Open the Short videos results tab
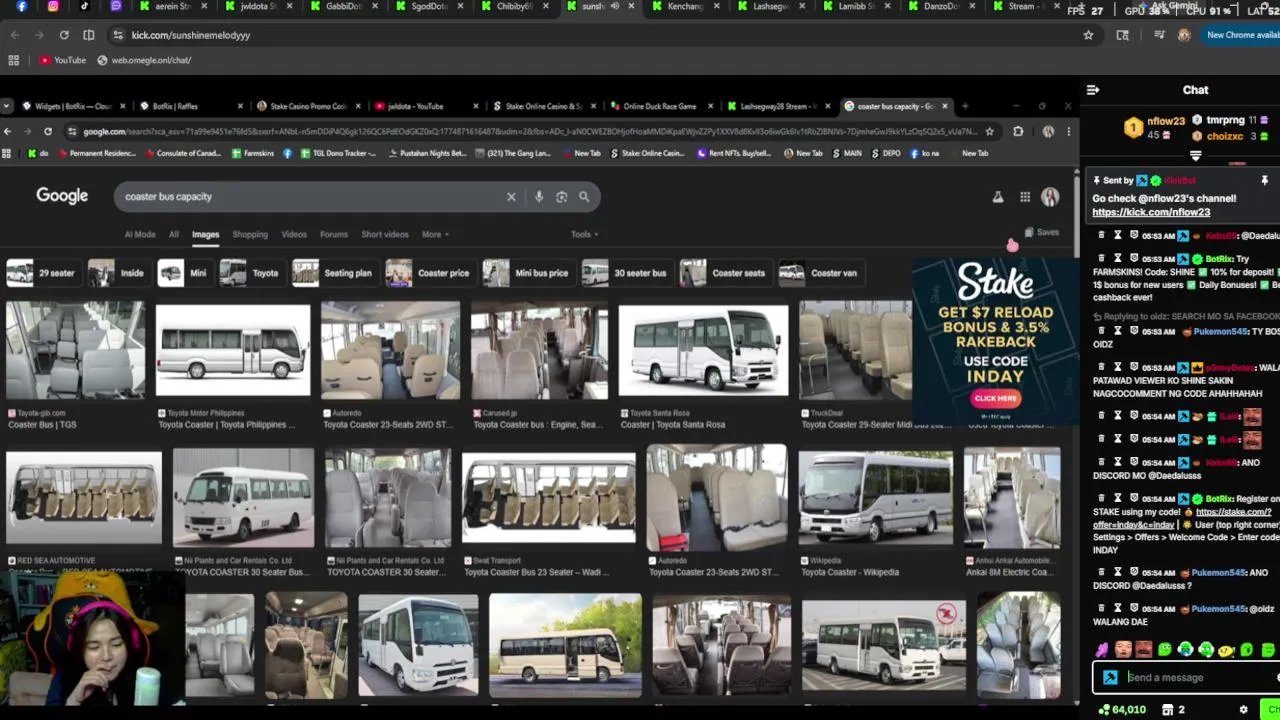1280x720 pixels. tap(385, 234)
